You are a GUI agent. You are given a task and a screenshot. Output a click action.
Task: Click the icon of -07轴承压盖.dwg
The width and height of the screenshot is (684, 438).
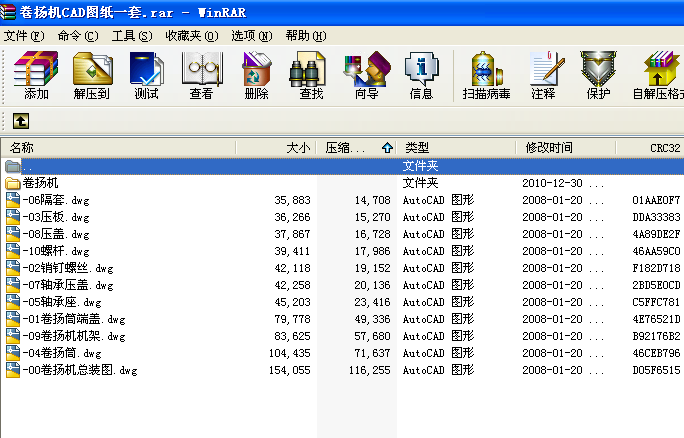(x=13, y=285)
